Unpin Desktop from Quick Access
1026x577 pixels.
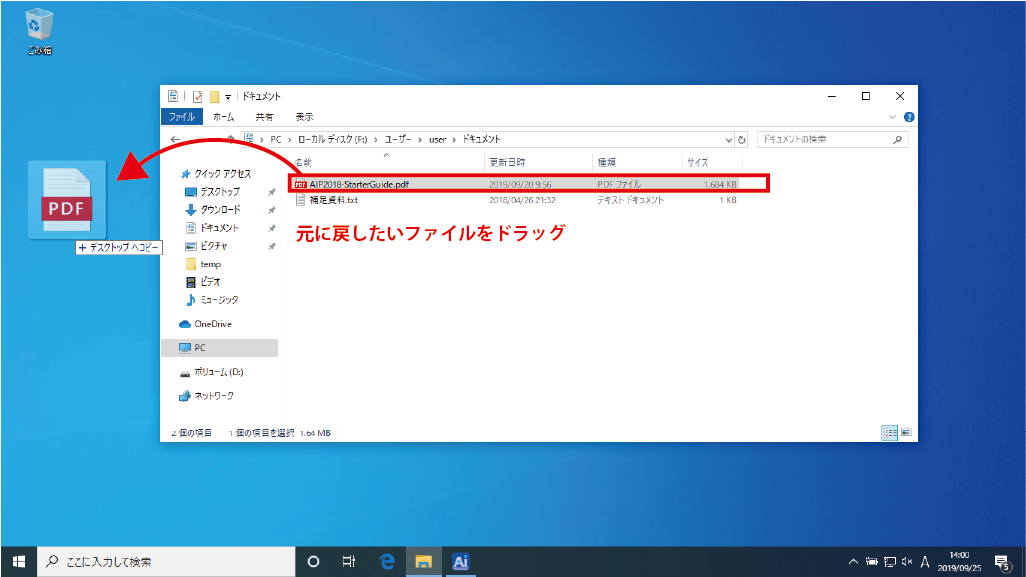tap(272, 192)
